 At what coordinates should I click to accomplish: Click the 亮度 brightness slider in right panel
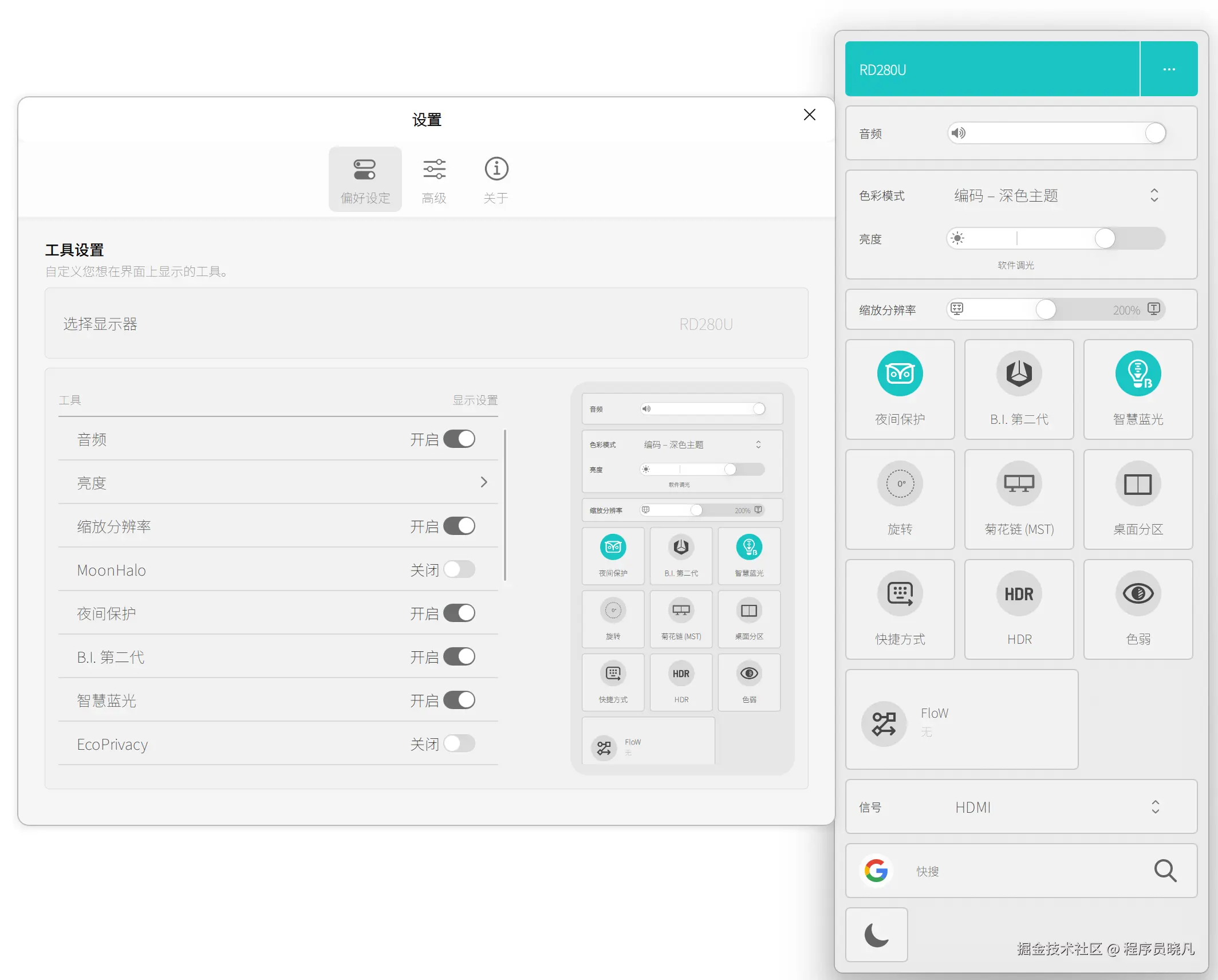coord(1055,238)
